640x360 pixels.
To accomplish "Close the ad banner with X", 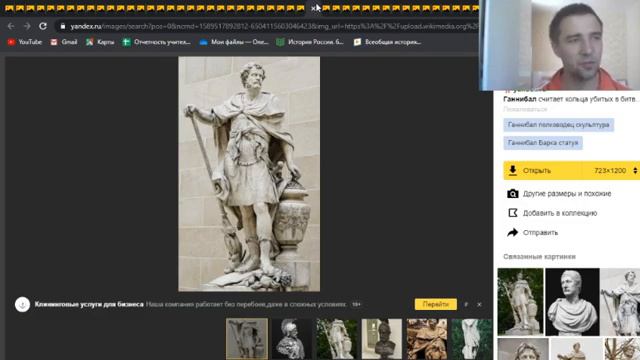I will click(479, 304).
